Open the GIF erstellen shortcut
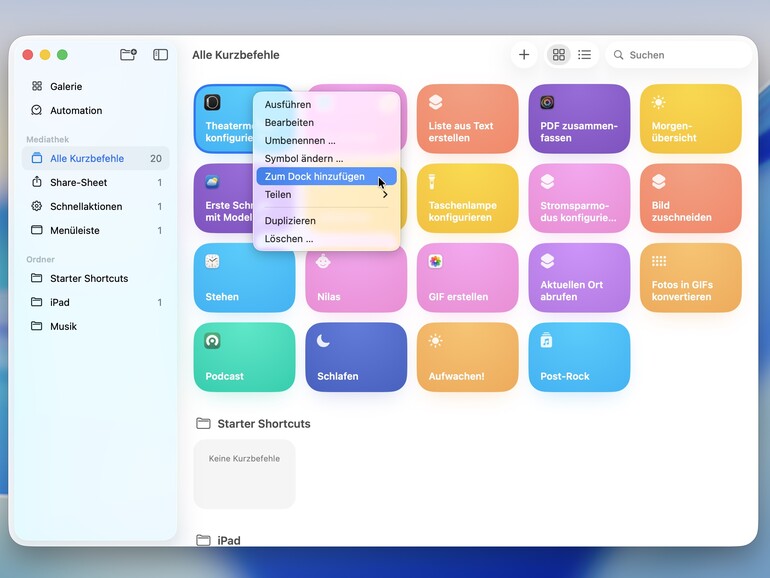Viewport: 770px width, 578px height. 468,278
